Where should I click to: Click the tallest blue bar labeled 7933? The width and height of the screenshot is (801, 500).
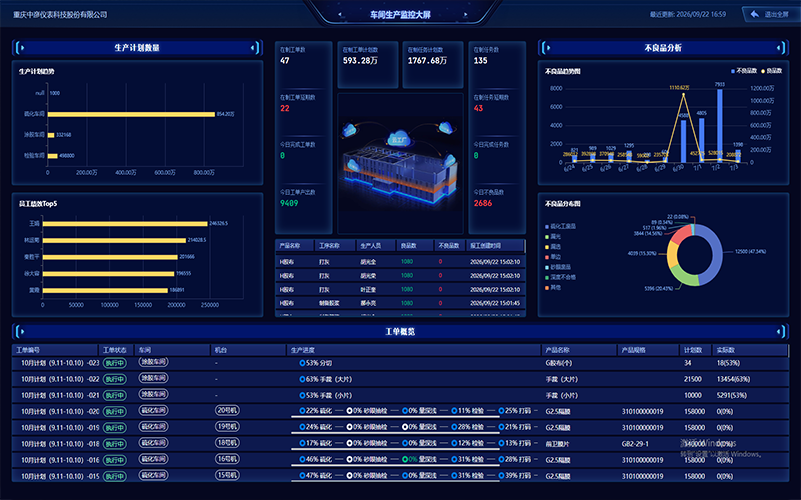pyautogui.click(x=719, y=126)
